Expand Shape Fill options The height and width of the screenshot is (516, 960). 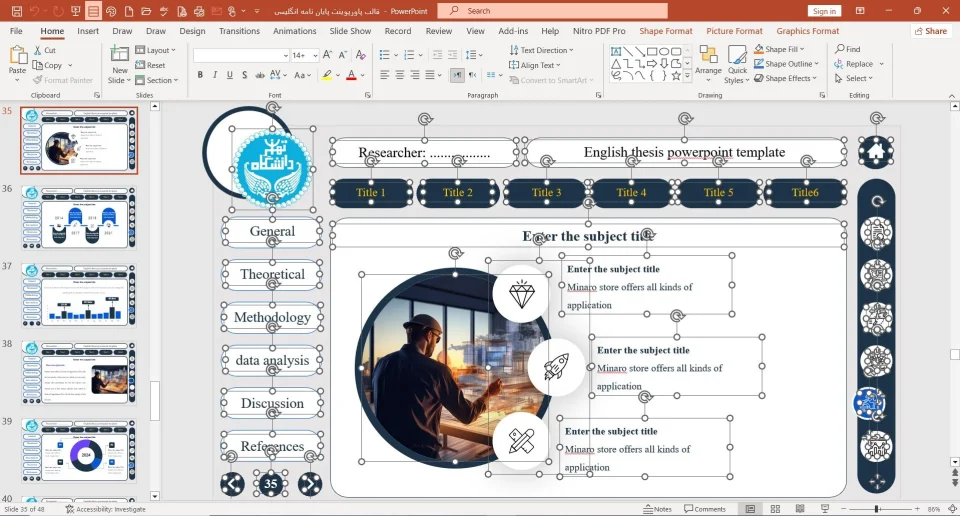pyautogui.click(x=779, y=49)
